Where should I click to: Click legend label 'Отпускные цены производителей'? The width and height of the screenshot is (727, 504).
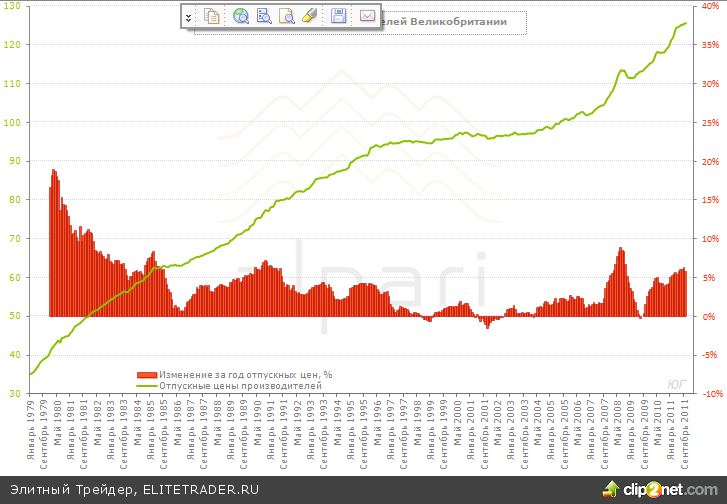point(240,385)
